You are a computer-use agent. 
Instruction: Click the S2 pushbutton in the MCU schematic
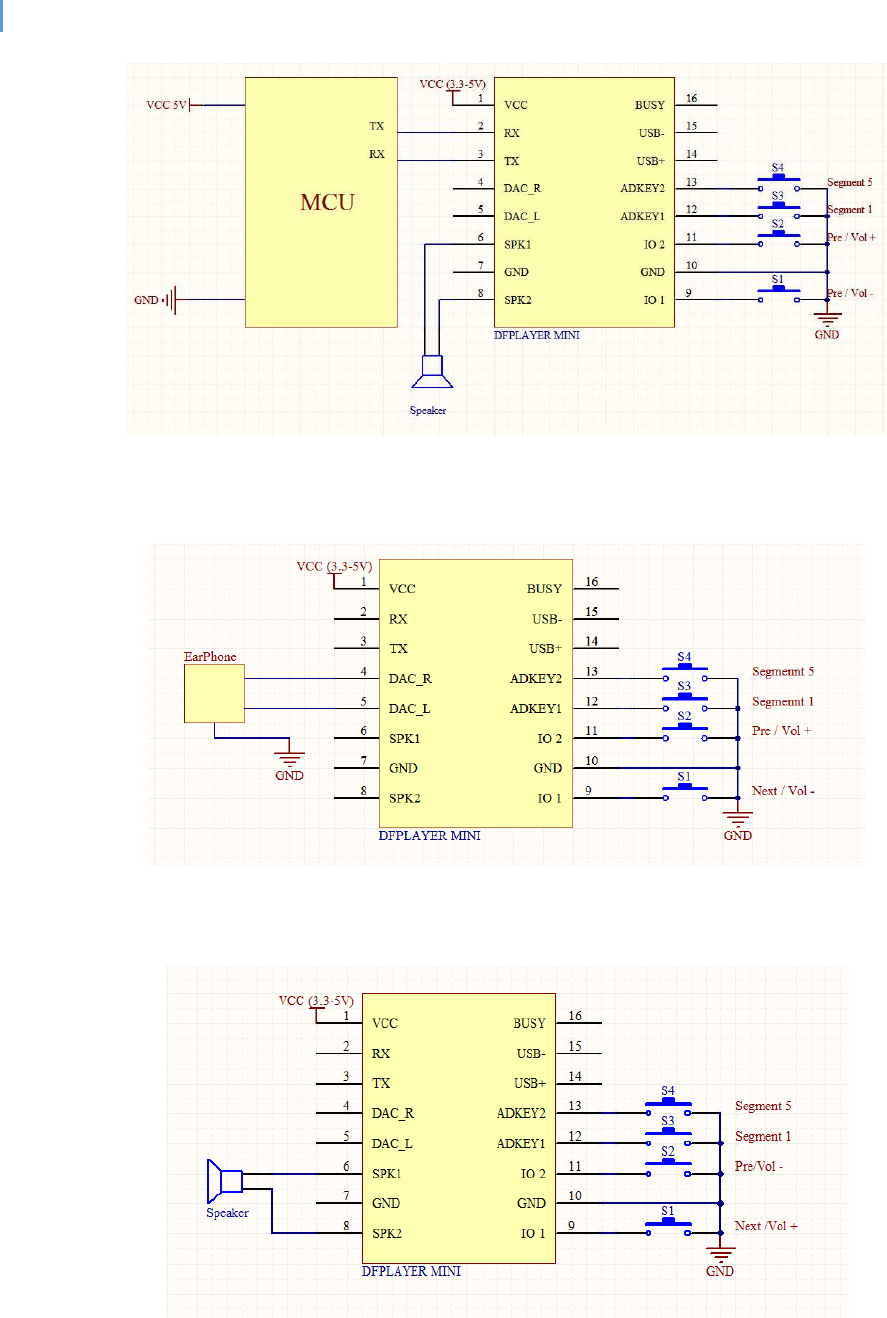click(777, 240)
